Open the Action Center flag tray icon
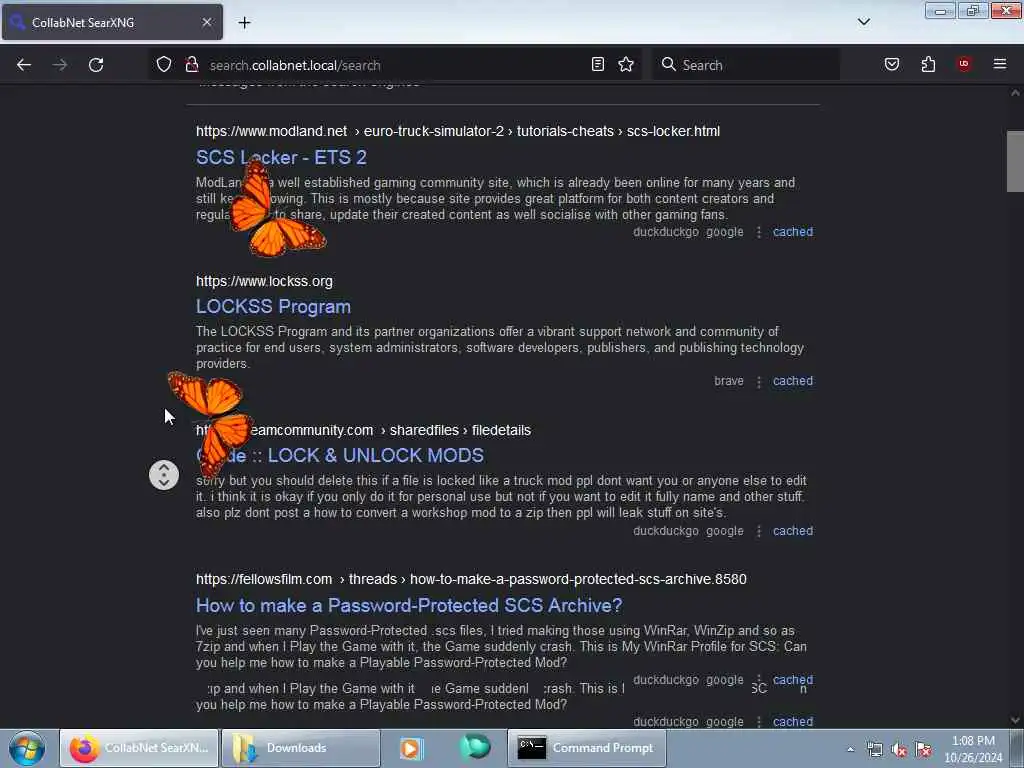This screenshot has width=1024, height=768. [923, 750]
